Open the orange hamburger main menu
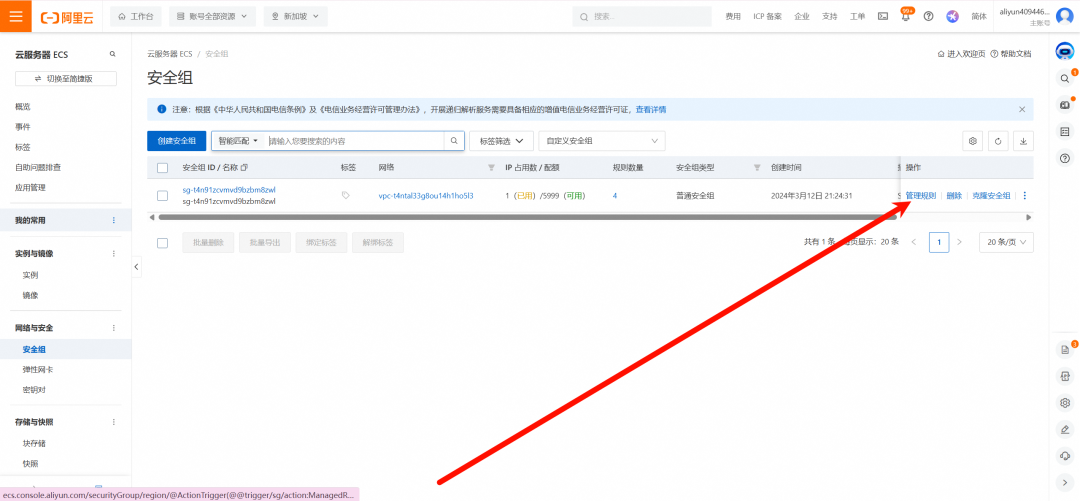This screenshot has width=1080, height=501. click(16, 16)
